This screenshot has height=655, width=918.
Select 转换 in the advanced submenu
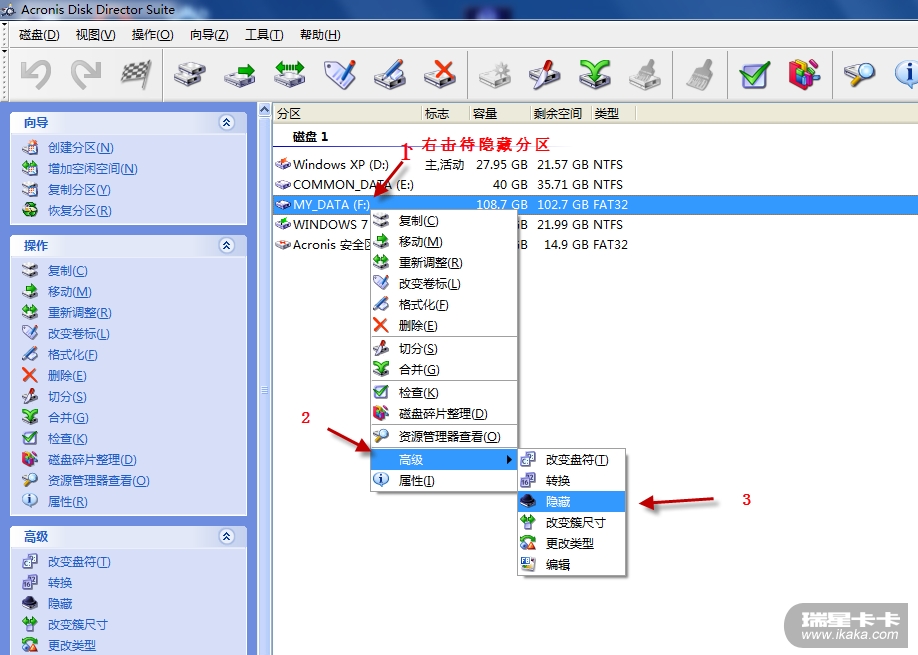[571, 481]
